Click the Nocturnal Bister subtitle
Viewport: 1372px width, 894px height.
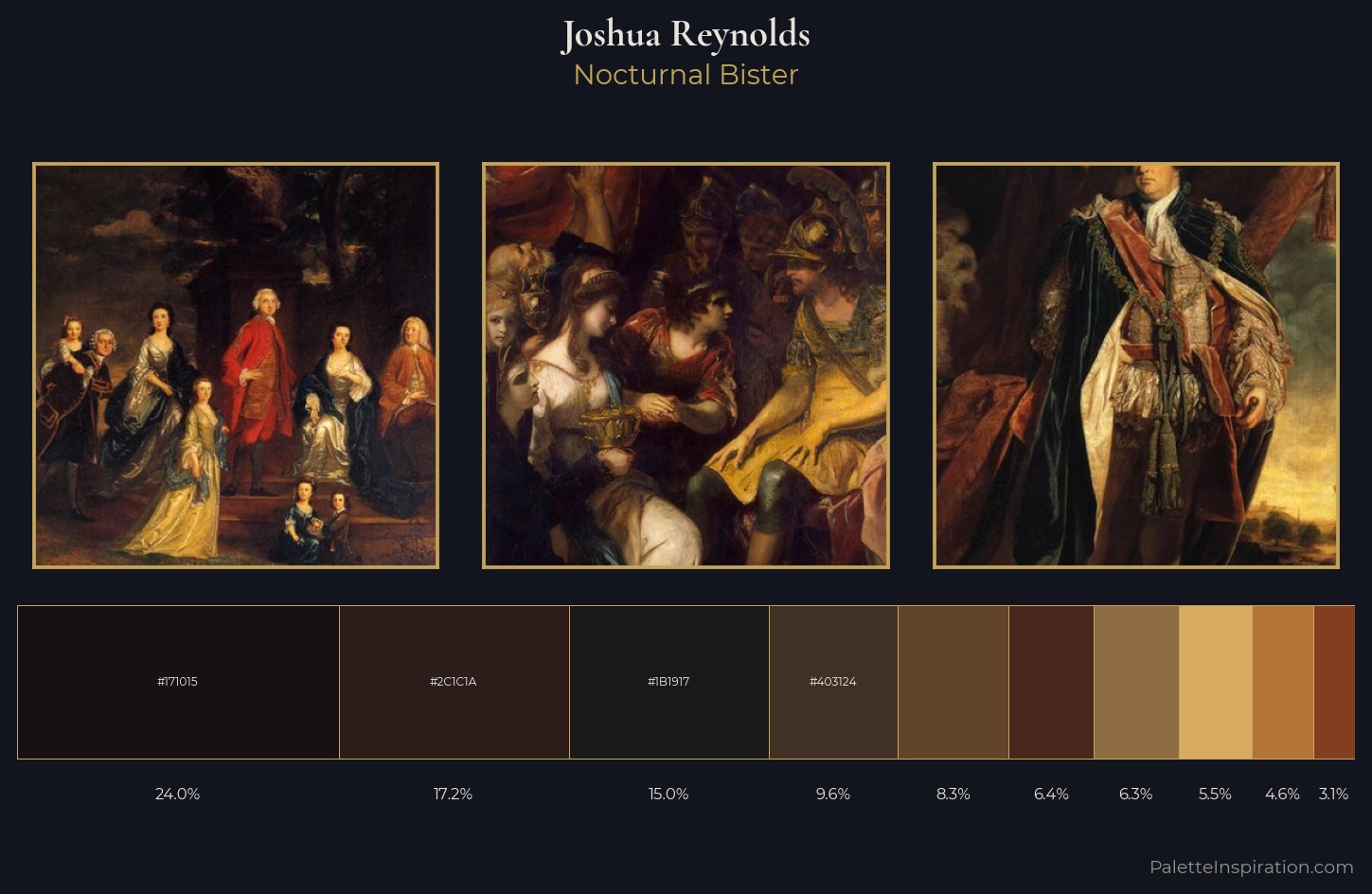point(686,75)
